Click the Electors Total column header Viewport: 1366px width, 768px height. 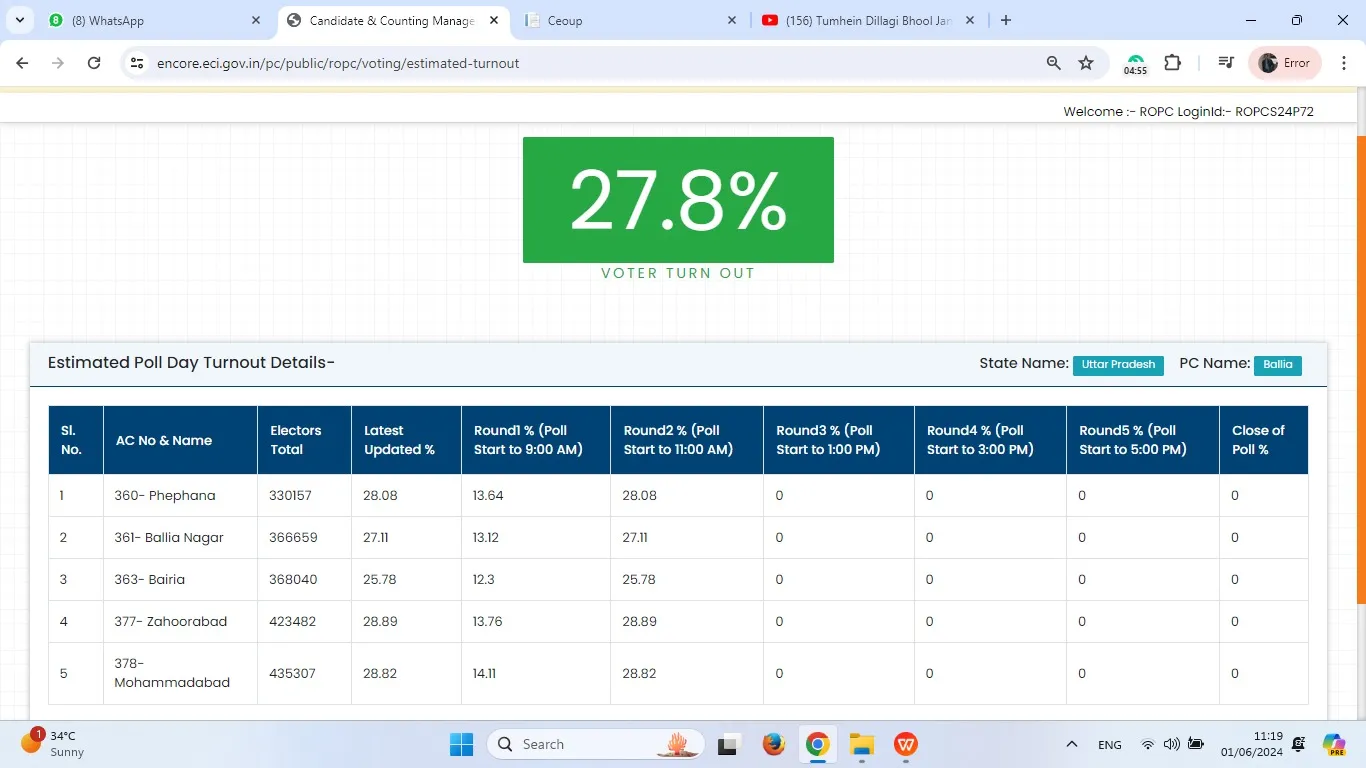304,440
